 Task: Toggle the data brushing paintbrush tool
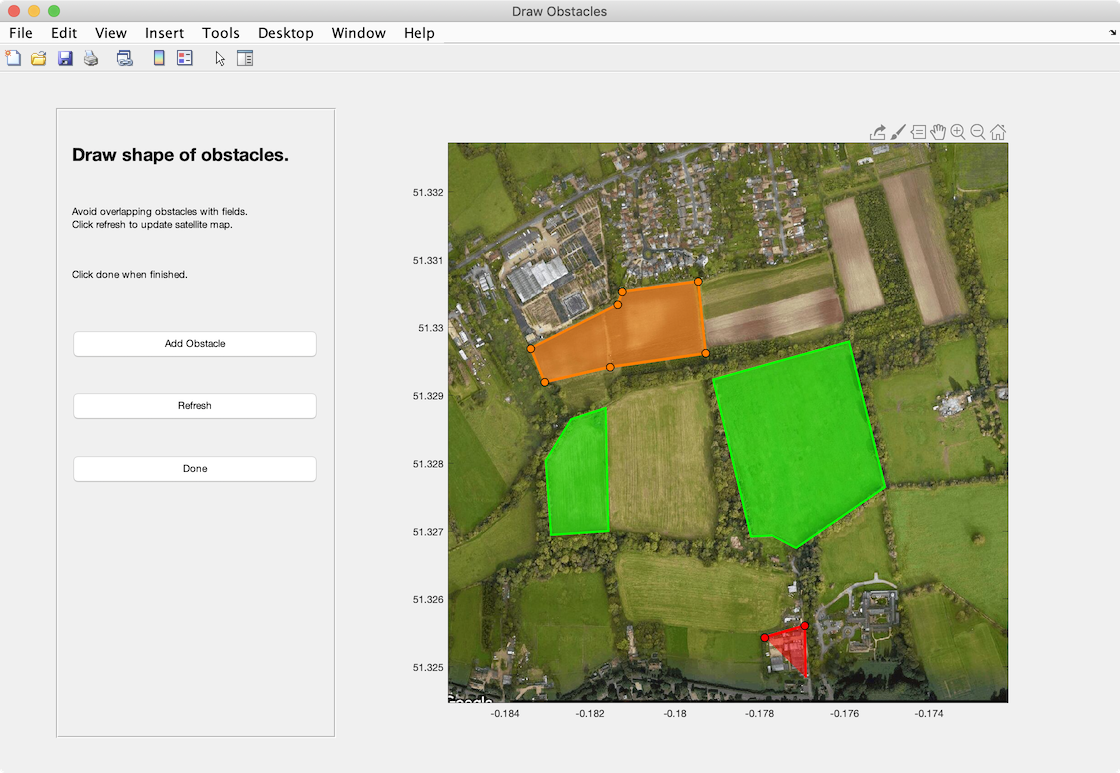click(x=898, y=132)
